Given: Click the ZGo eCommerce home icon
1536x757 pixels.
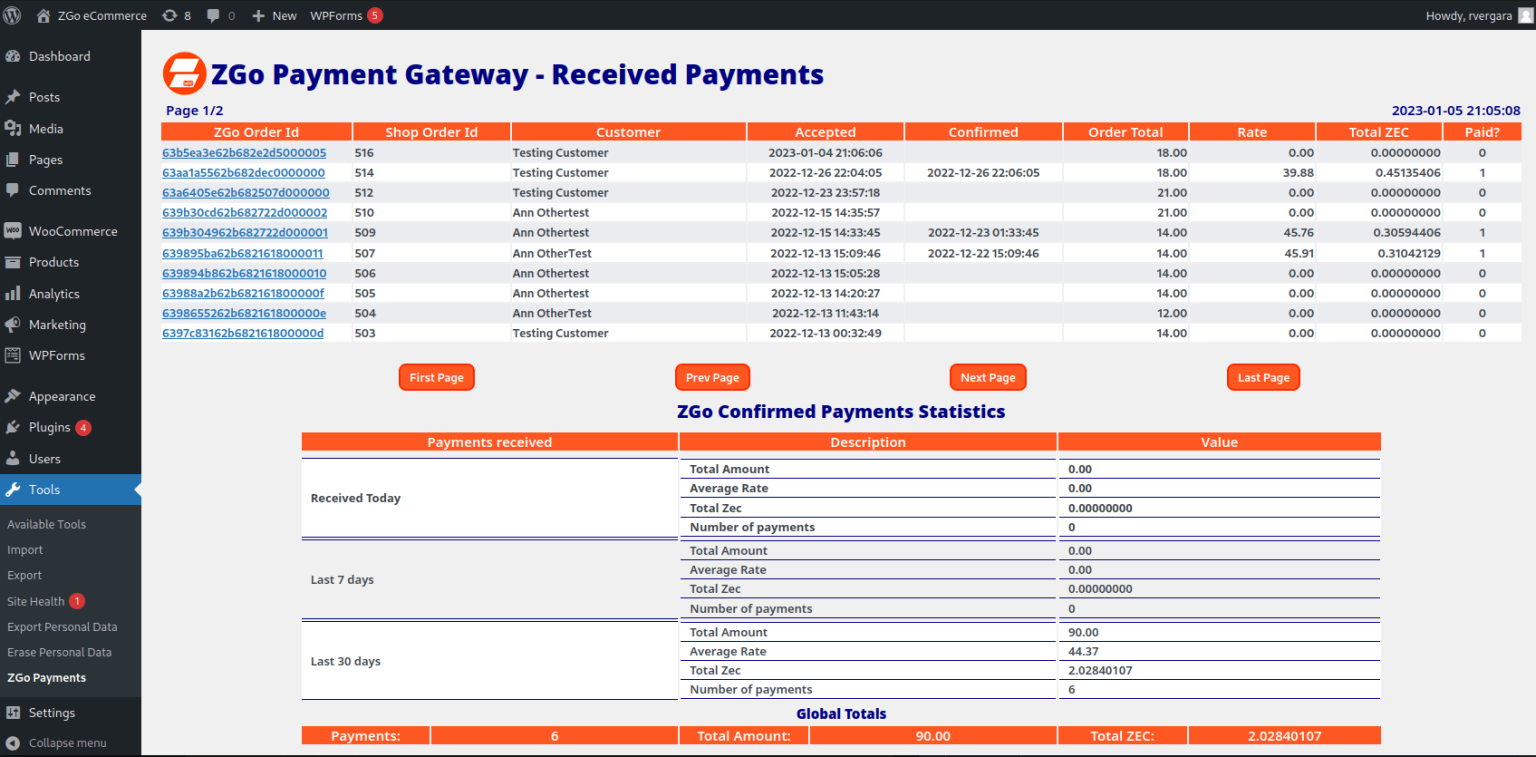Looking at the screenshot, I should point(43,16).
